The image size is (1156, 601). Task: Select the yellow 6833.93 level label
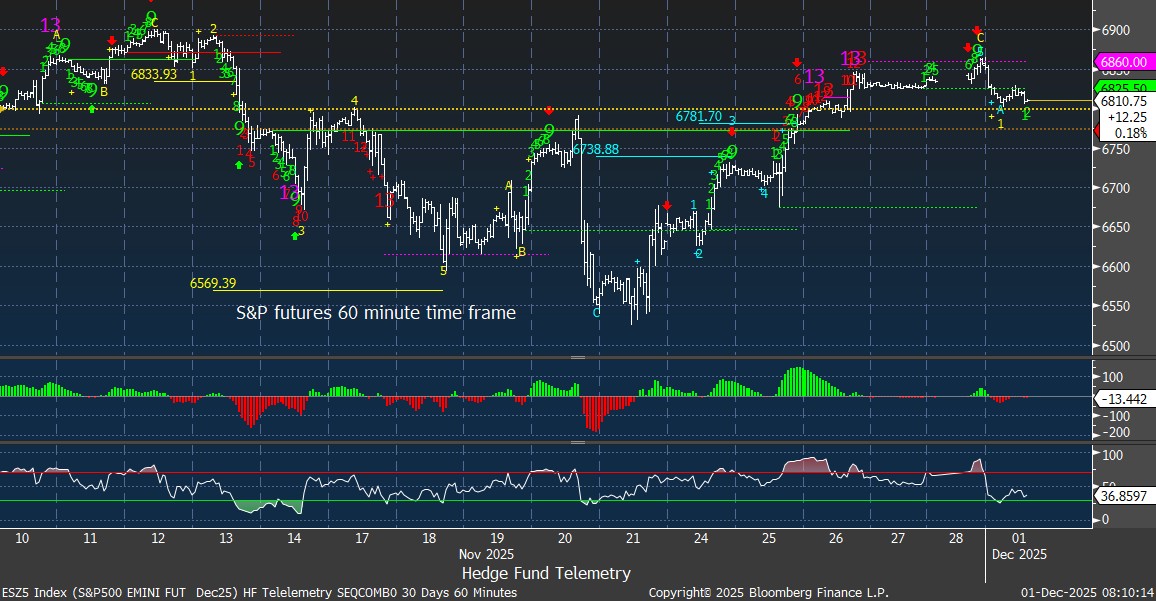(154, 74)
